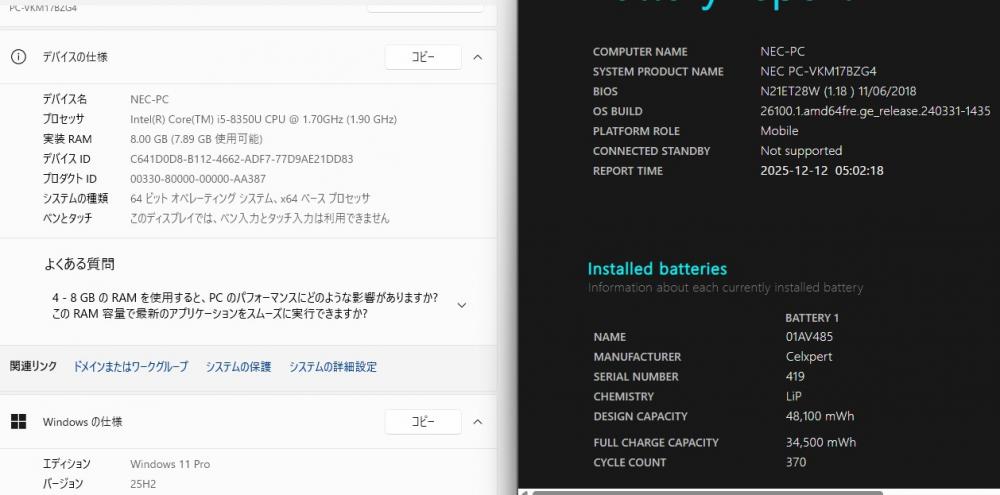
Task: Select the Windows 11 Pro edition value
Action: click(x=170, y=464)
